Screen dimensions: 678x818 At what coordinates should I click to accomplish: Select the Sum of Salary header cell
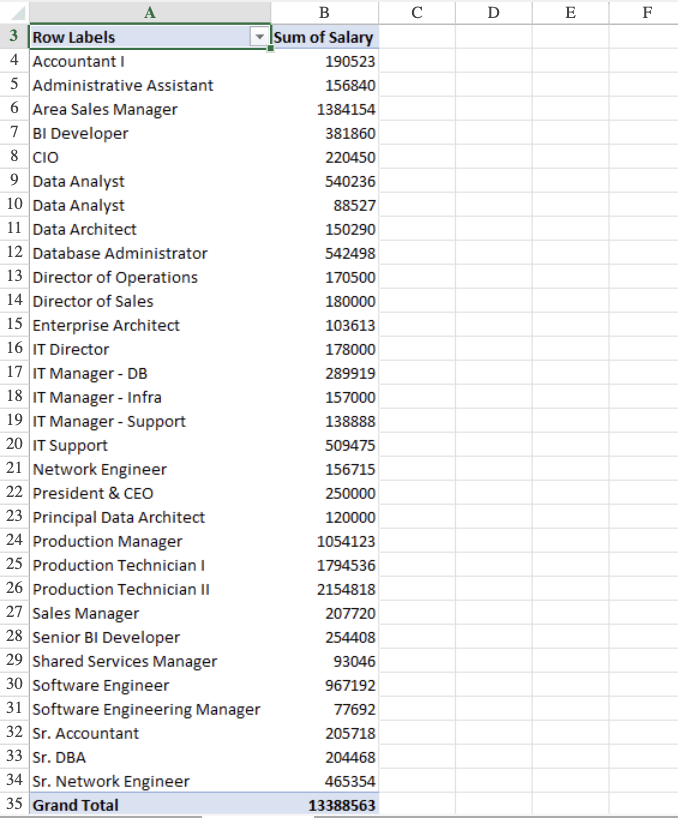(325, 37)
